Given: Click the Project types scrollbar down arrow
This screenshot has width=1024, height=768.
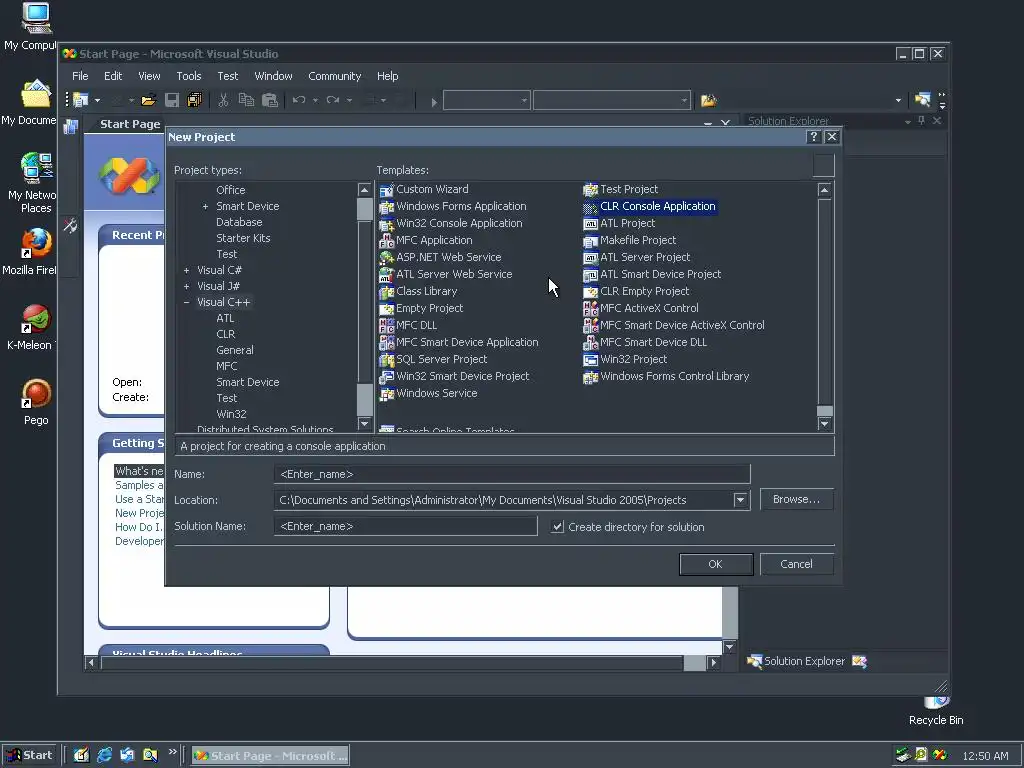Looking at the screenshot, I should [x=364, y=424].
